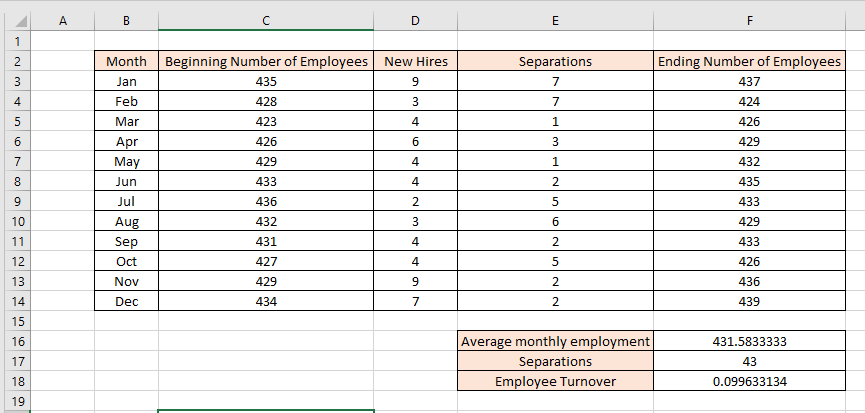Click the Month header cell
This screenshot has width=865, height=413.
tap(126, 61)
